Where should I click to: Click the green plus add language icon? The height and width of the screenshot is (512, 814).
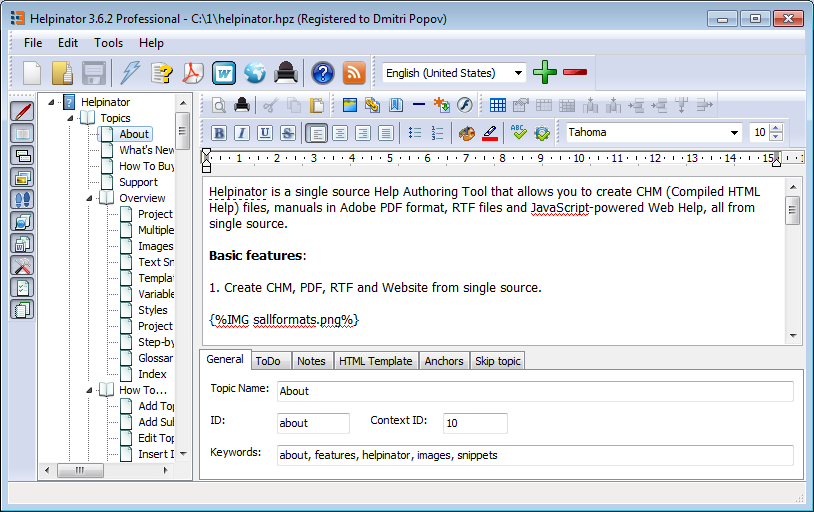[544, 72]
